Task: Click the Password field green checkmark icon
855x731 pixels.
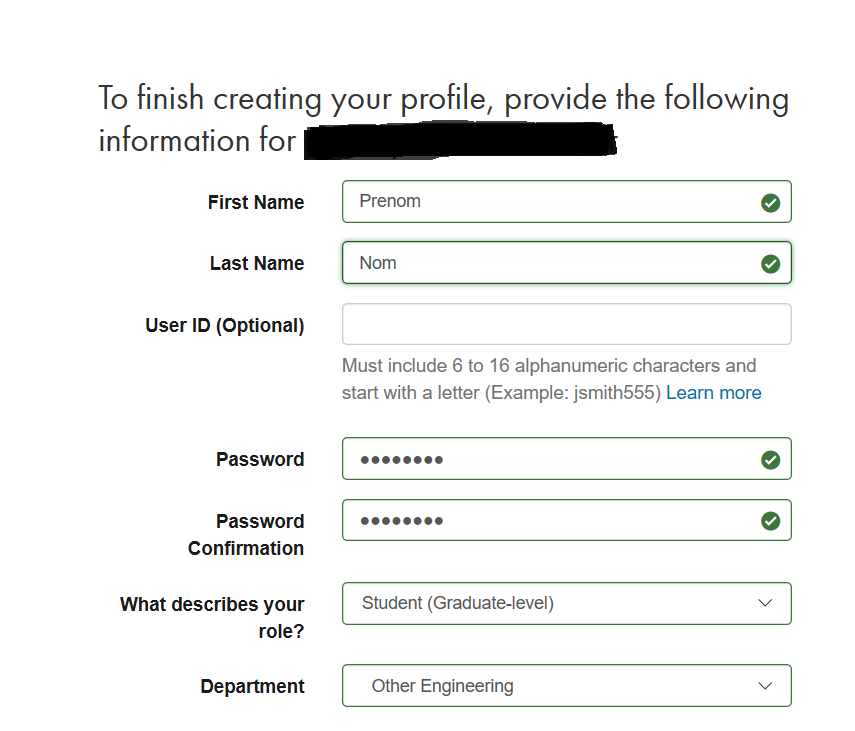Action: [x=770, y=460]
